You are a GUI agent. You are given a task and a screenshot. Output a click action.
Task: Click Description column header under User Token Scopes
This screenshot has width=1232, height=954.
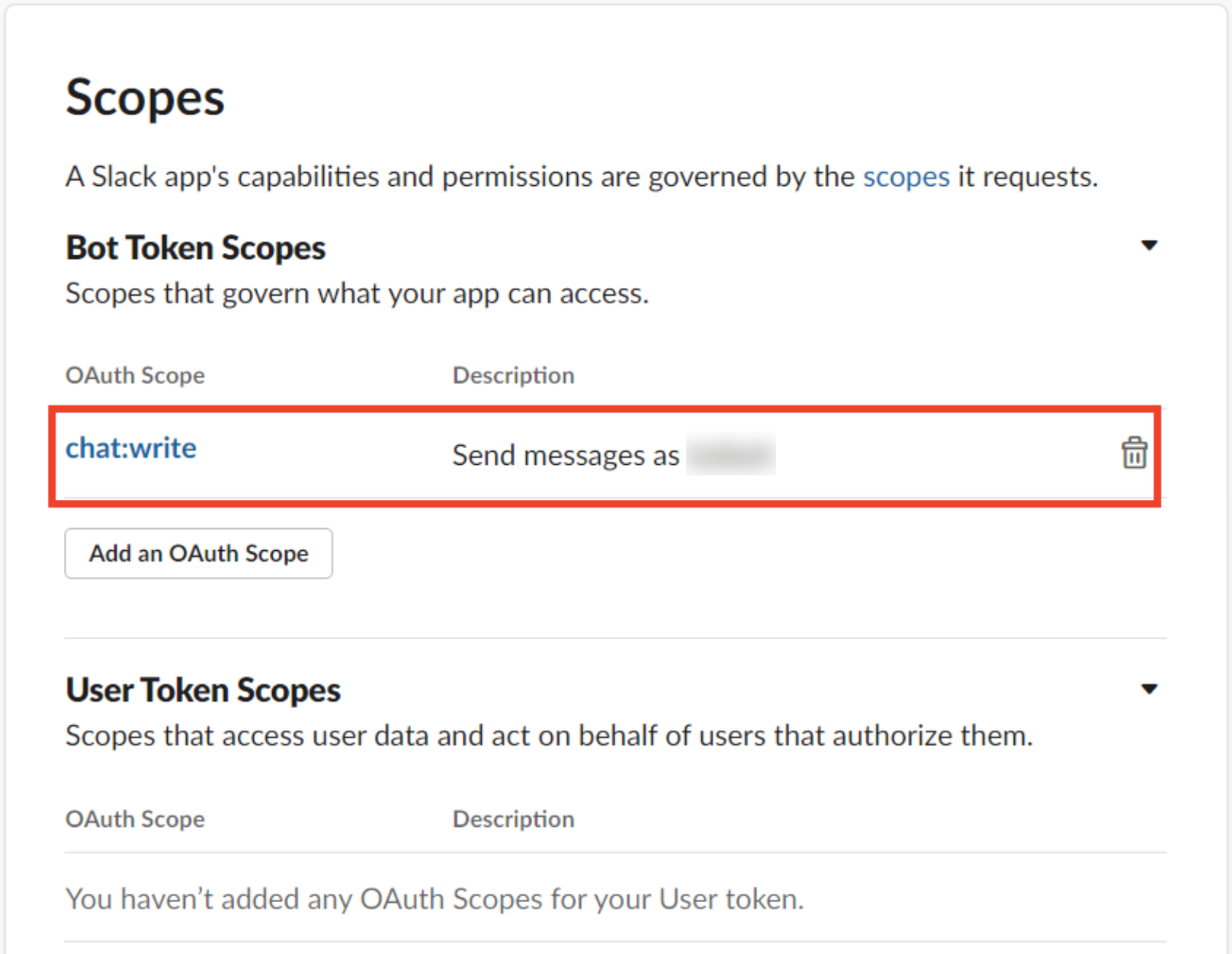[513, 819]
